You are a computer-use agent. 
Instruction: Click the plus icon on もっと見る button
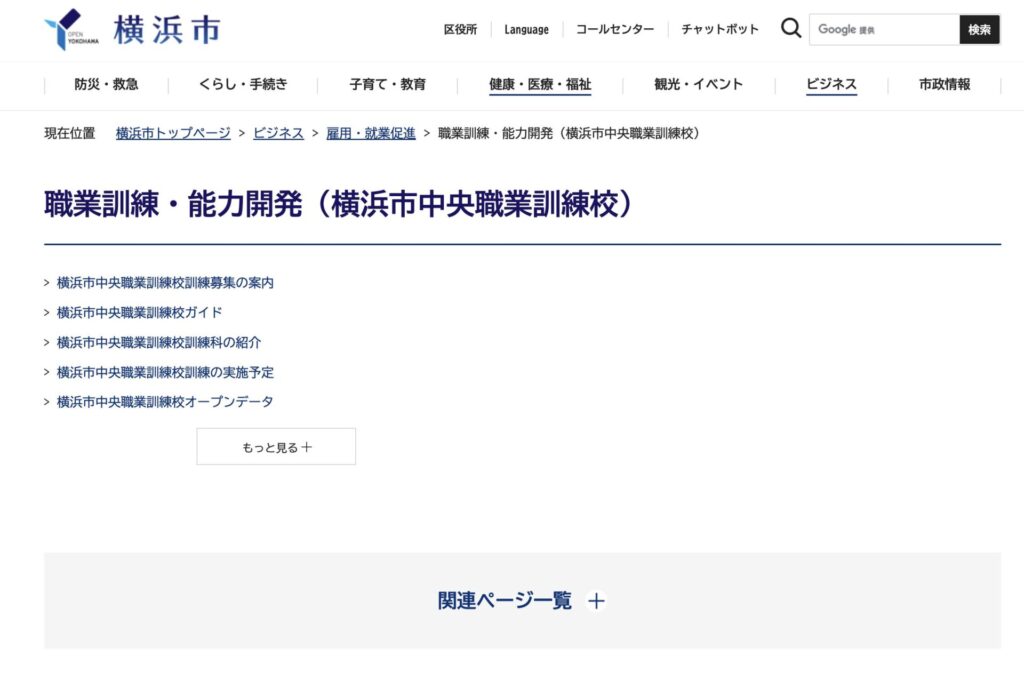click(x=306, y=446)
